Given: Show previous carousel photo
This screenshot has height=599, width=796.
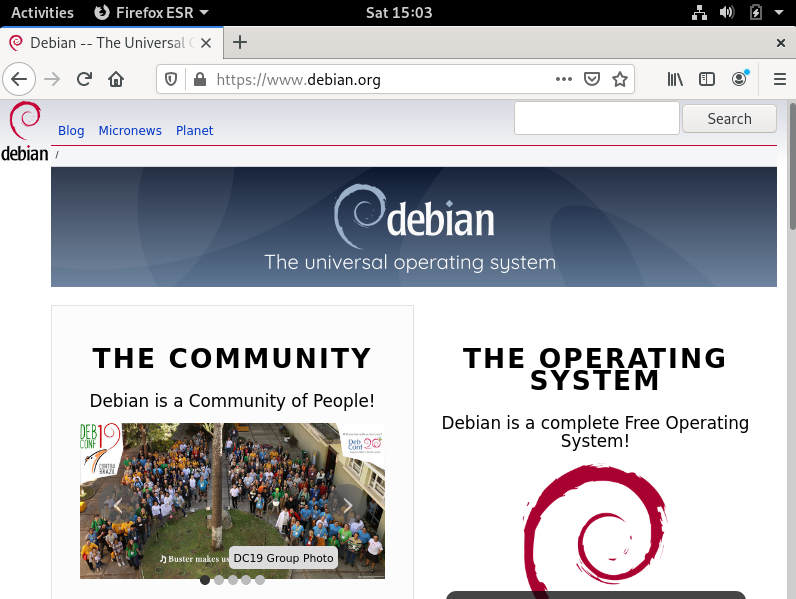Looking at the screenshot, I should 118,505.
